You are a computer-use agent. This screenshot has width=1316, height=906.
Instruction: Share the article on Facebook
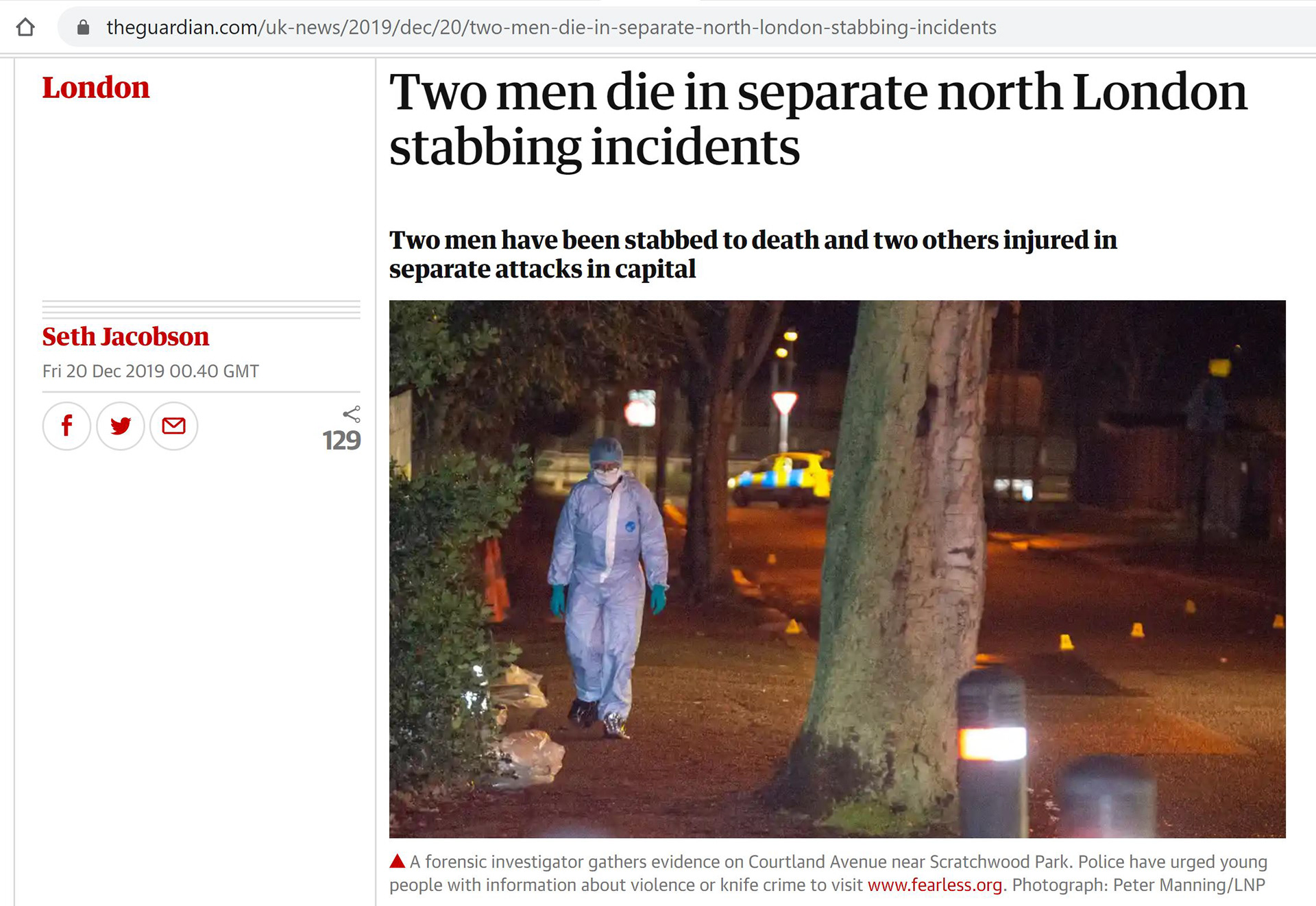click(x=66, y=426)
